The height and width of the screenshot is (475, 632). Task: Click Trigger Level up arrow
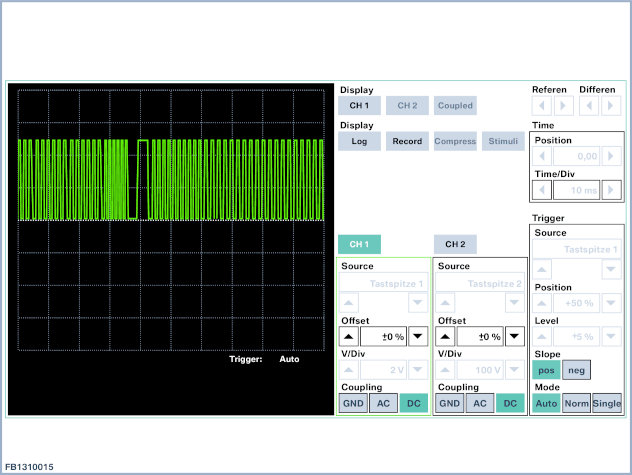click(541, 336)
